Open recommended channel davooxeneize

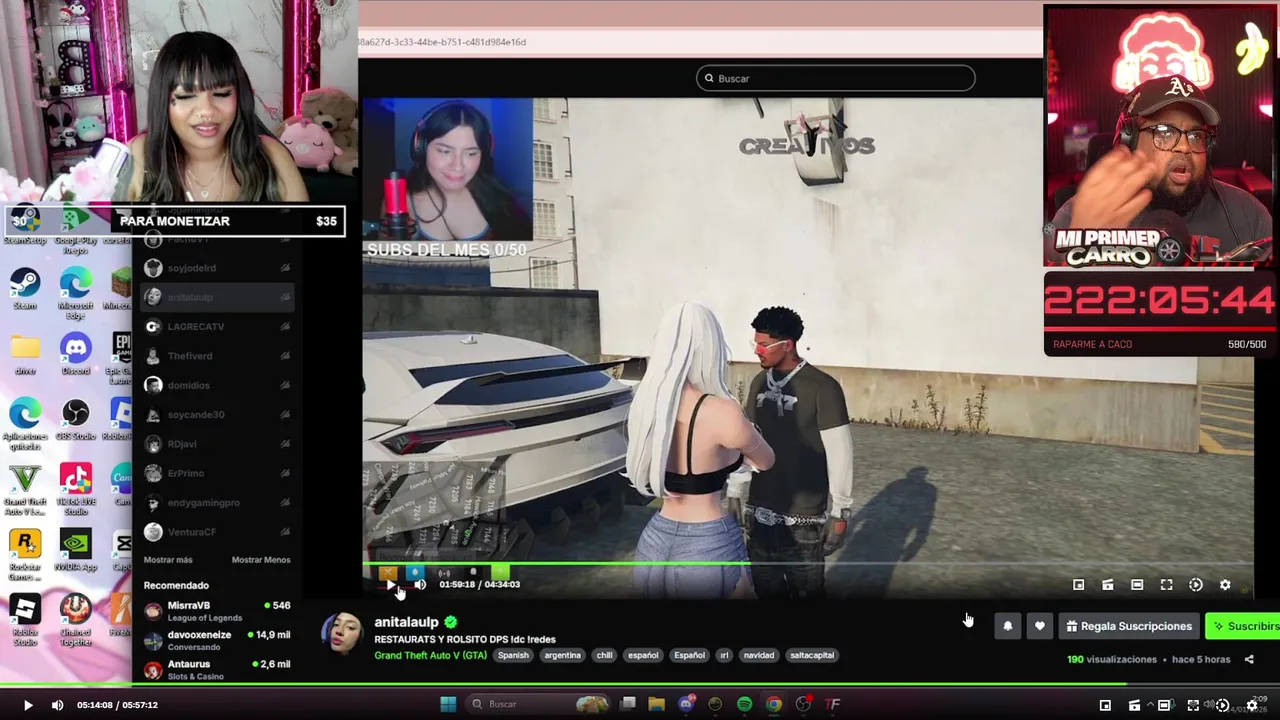(x=218, y=640)
